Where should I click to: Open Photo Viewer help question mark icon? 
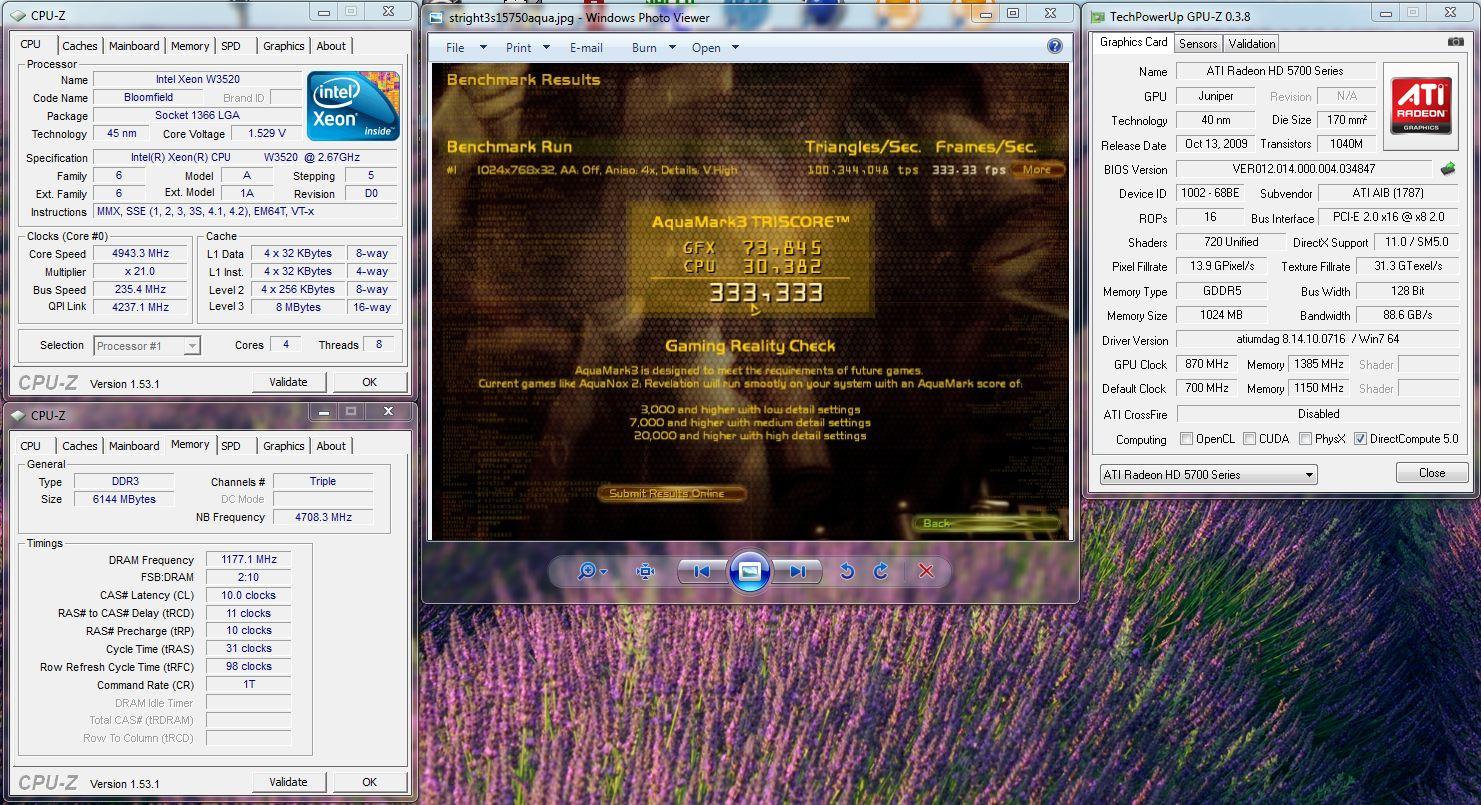pyautogui.click(x=1054, y=46)
